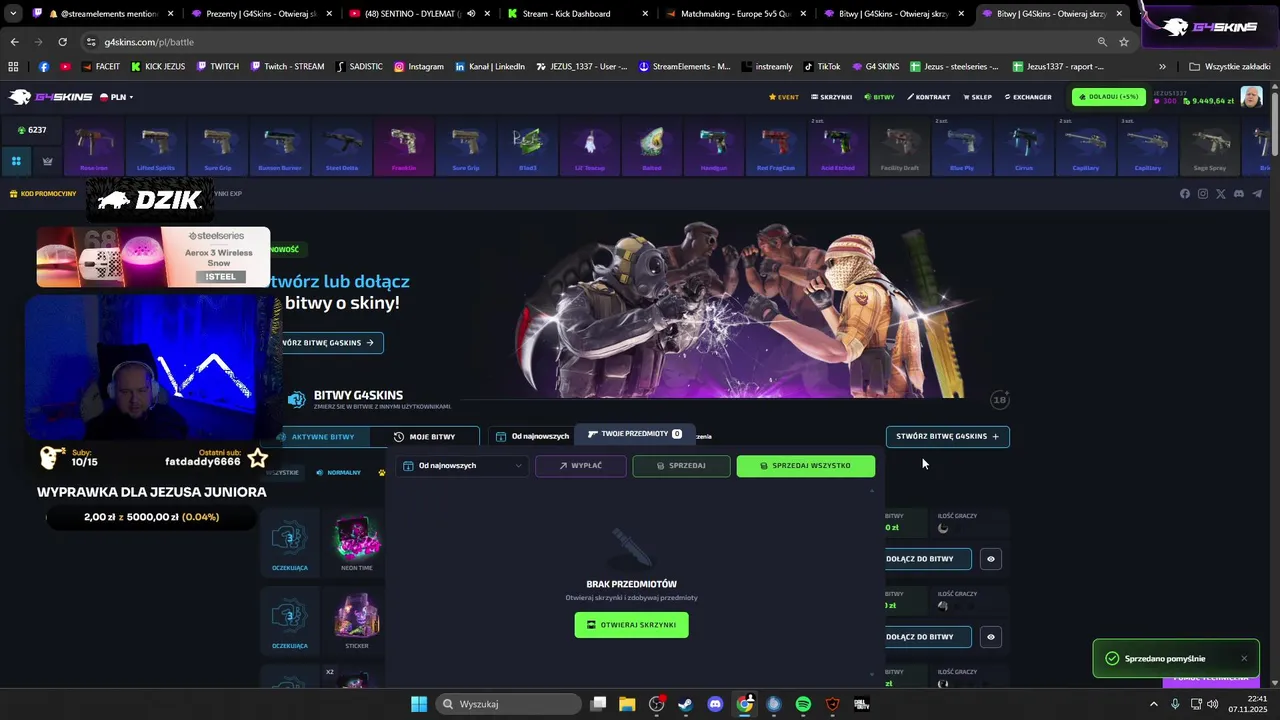Image resolution: width=1280 pixels, height=720 pixels.
Task: Open the user profile avatar
Action: 1251,97
